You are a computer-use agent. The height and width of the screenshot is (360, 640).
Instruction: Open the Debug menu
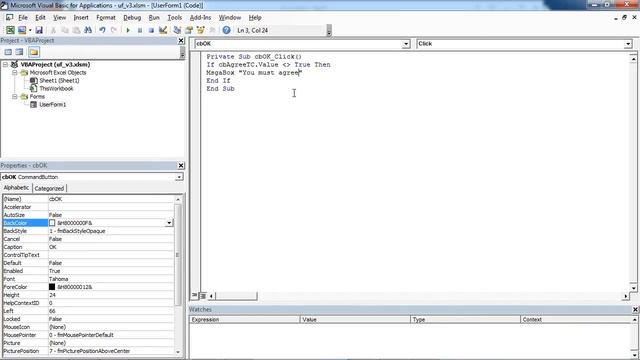pos(132,18)
